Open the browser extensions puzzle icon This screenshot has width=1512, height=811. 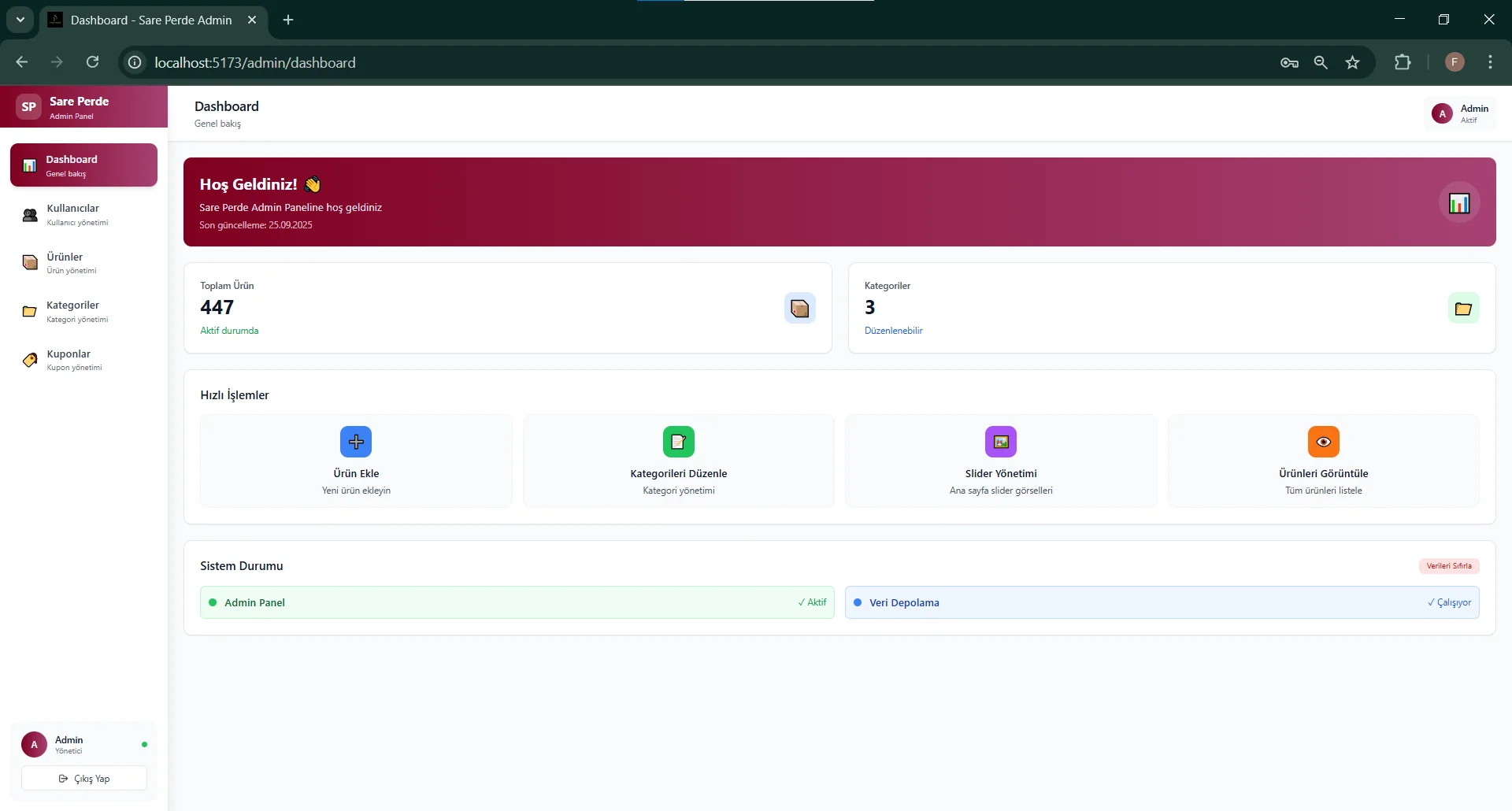(x=1403, y=62)
